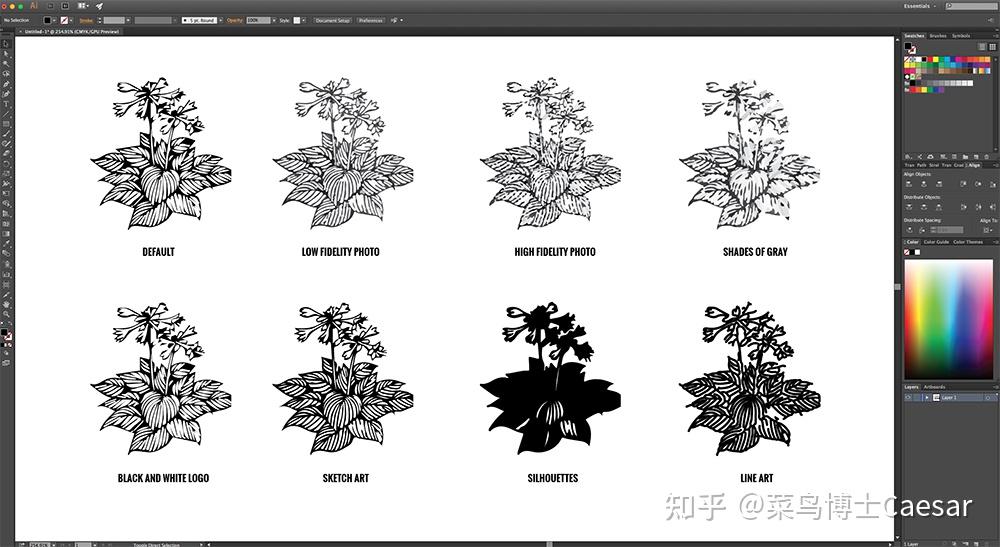
Task: Click the Preferences button
Action: pyautogui.click(x=371, y=20)
